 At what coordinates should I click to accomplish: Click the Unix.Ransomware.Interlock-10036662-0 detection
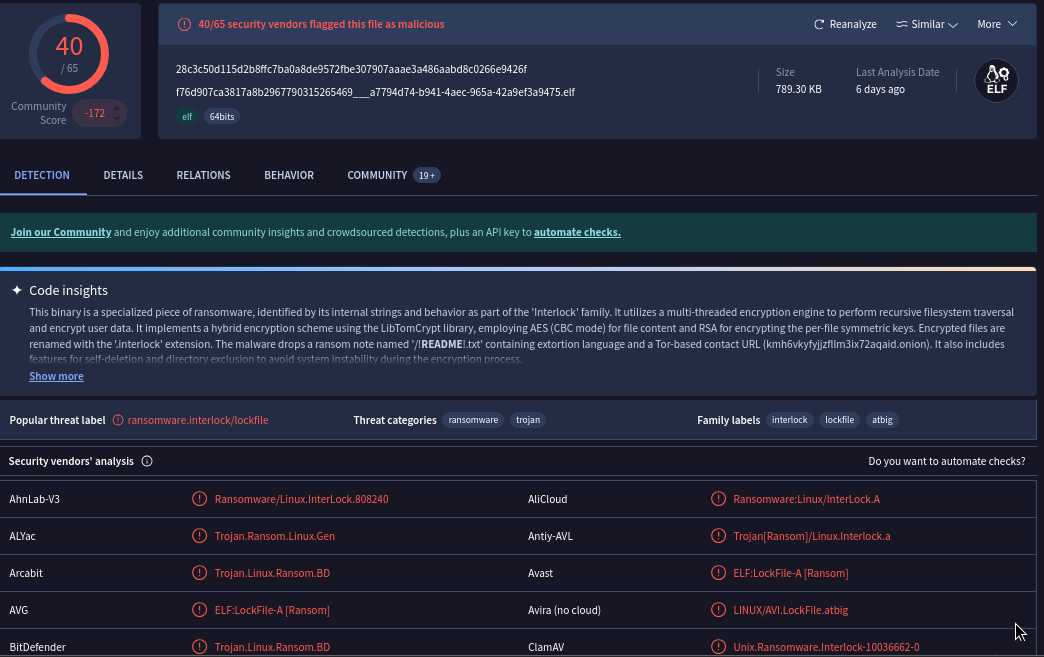[x=826, y=647]
